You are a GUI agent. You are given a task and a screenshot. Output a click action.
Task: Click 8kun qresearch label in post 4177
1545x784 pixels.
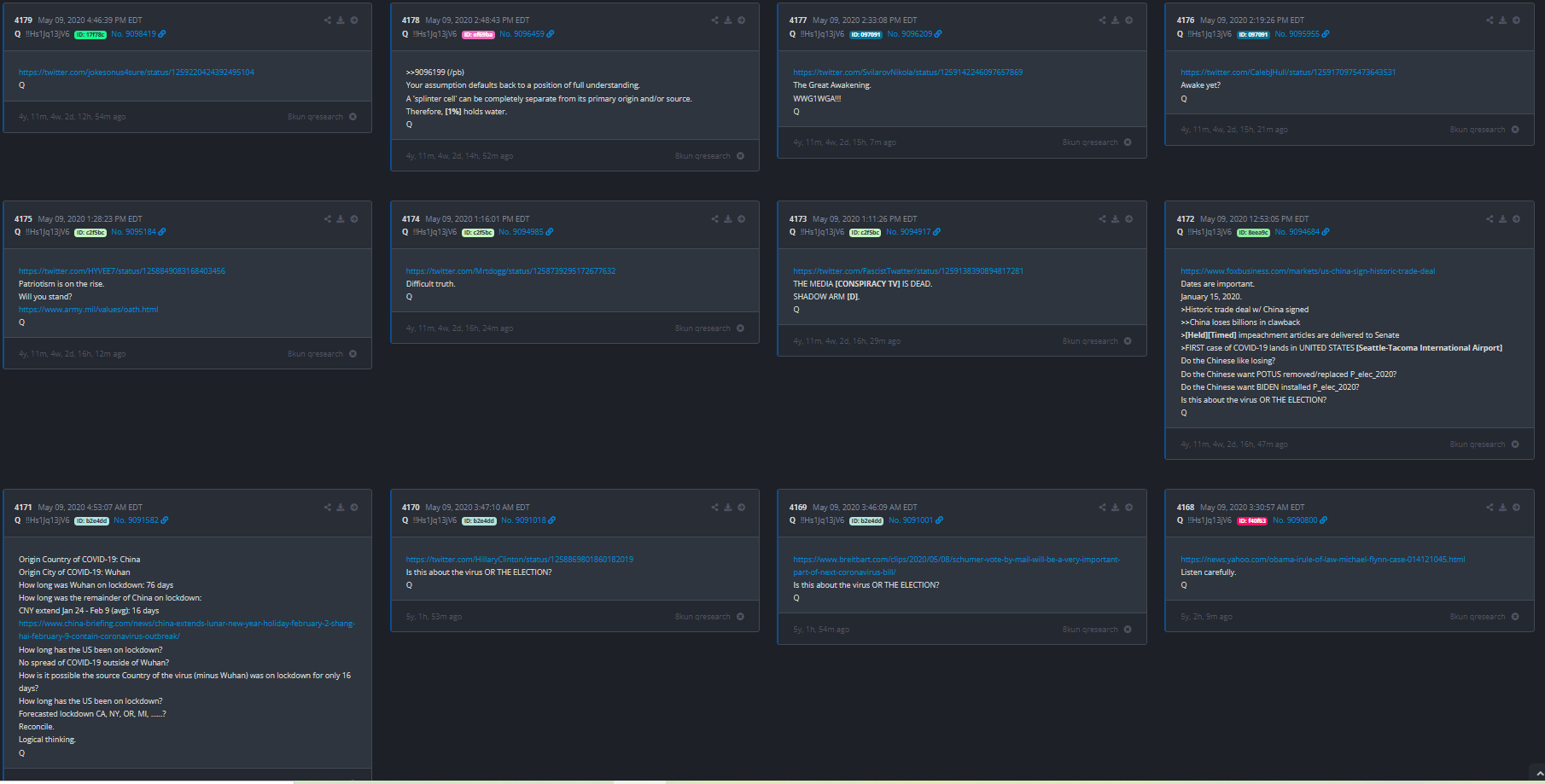(x=1089, y=142)
